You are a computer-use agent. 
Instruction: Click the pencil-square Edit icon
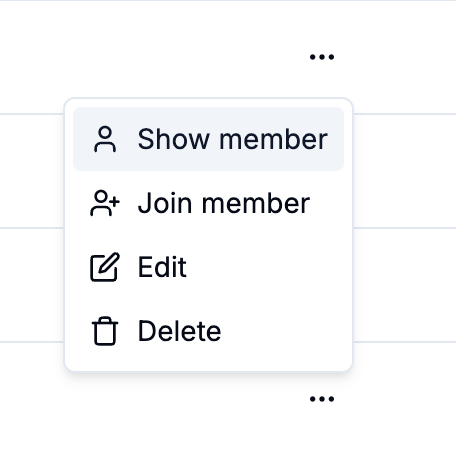click(105, 267)
